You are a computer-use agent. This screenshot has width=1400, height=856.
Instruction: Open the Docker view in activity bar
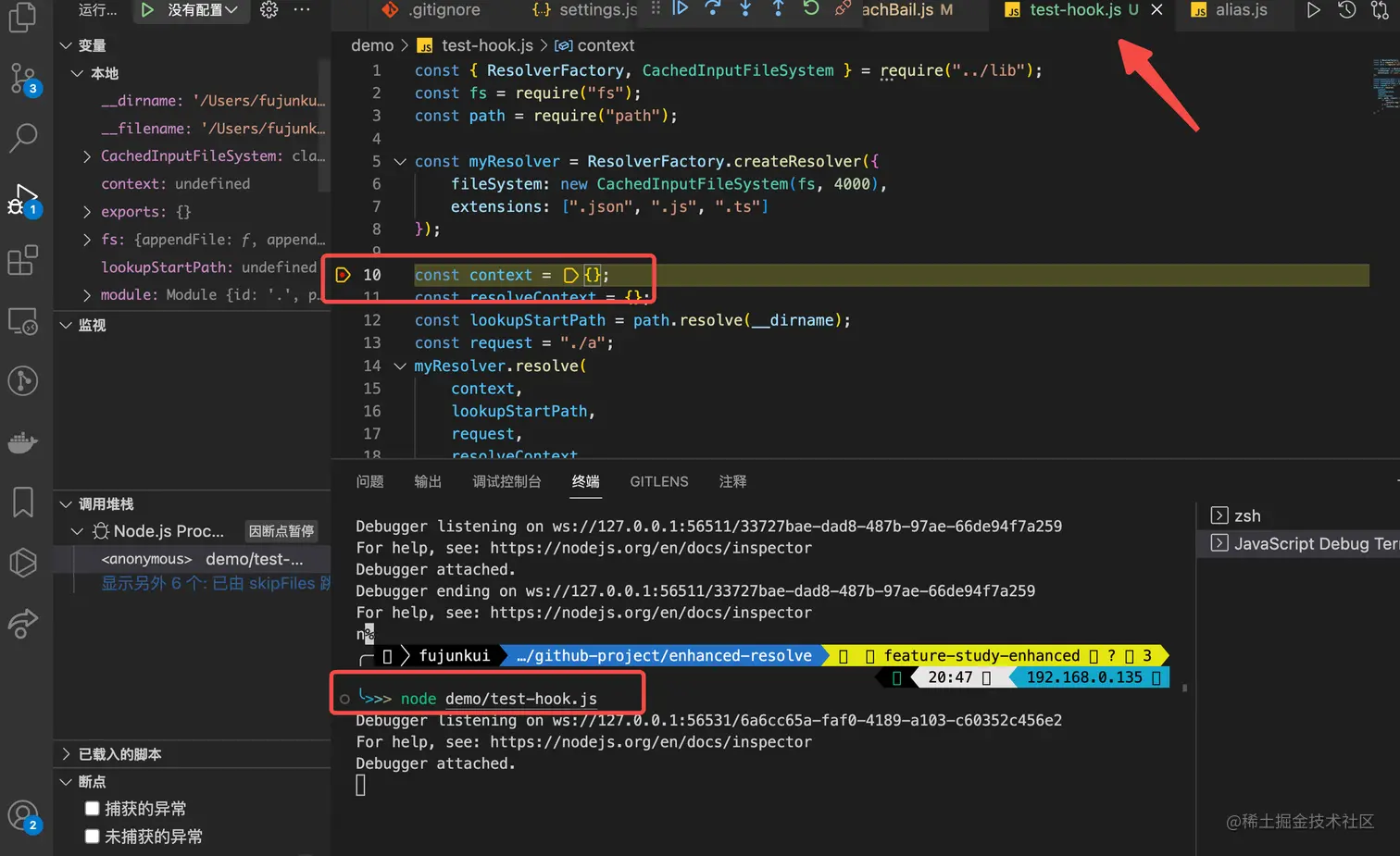click(x=22, y=442)
